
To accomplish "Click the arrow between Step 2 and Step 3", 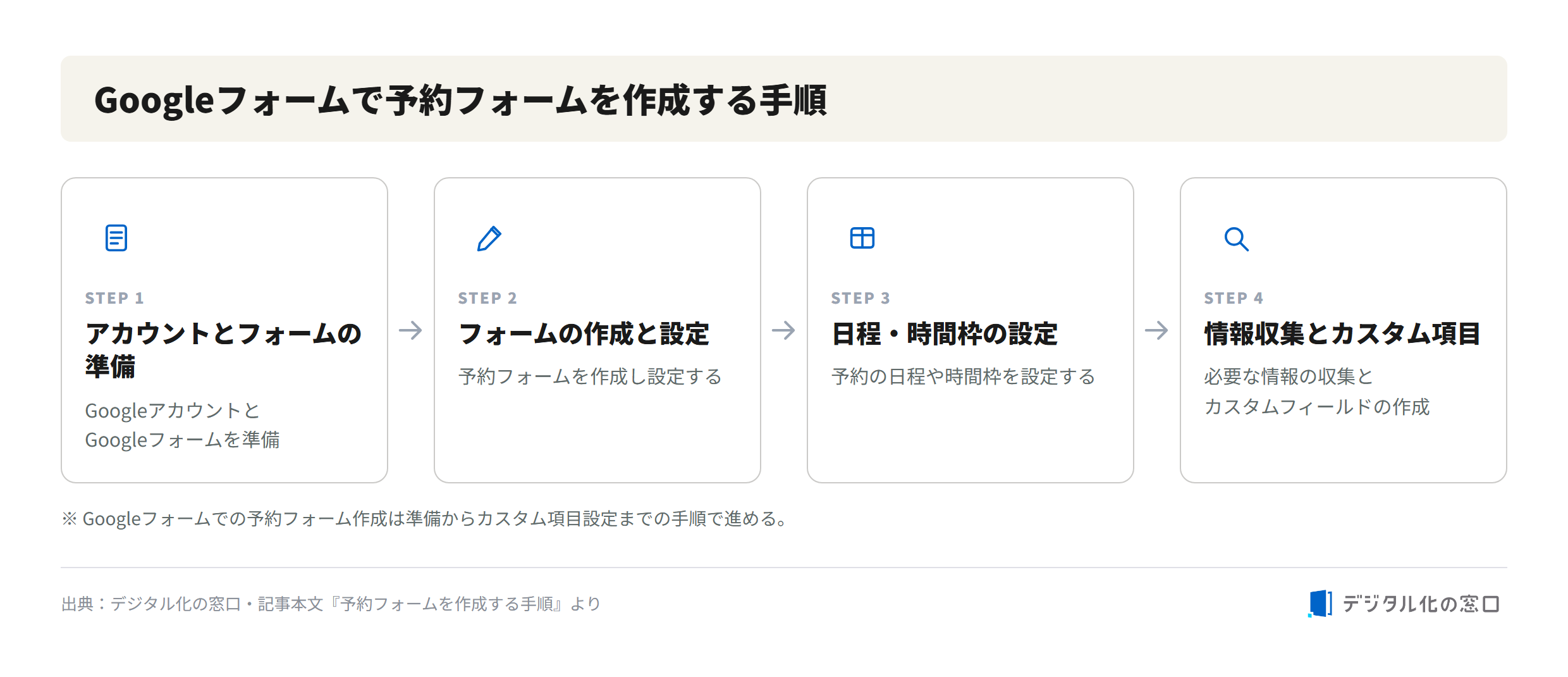I will 784,330.
